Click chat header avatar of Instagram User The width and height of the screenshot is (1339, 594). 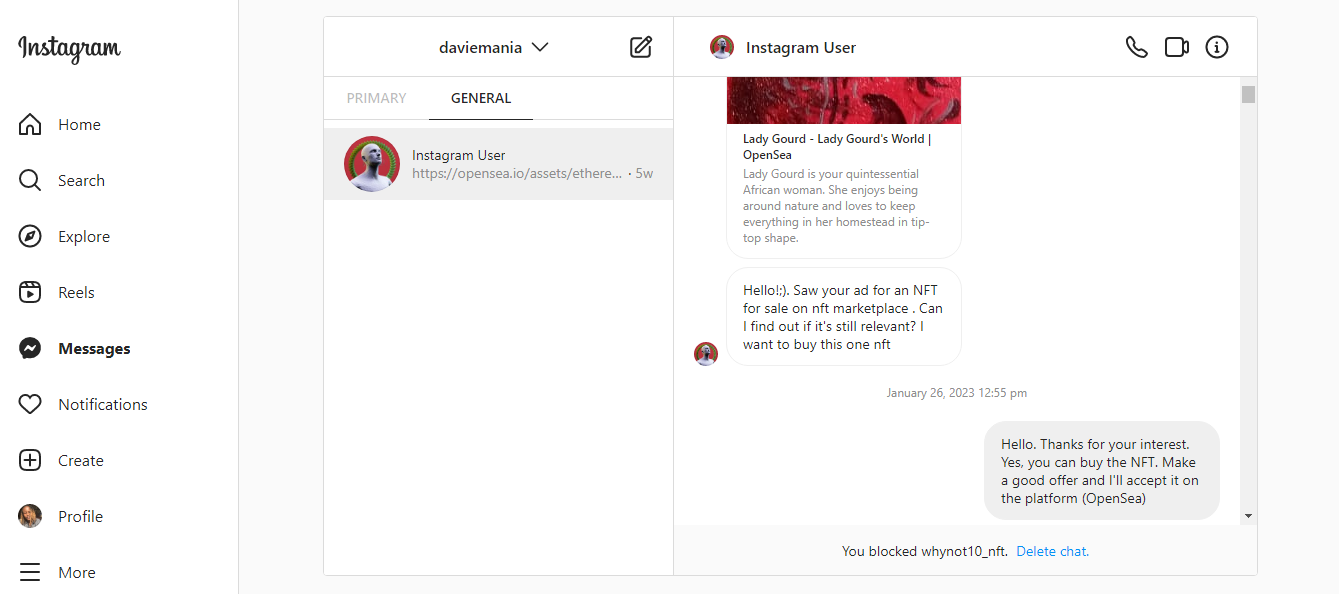pyautogui.click(x=722, y=47)
